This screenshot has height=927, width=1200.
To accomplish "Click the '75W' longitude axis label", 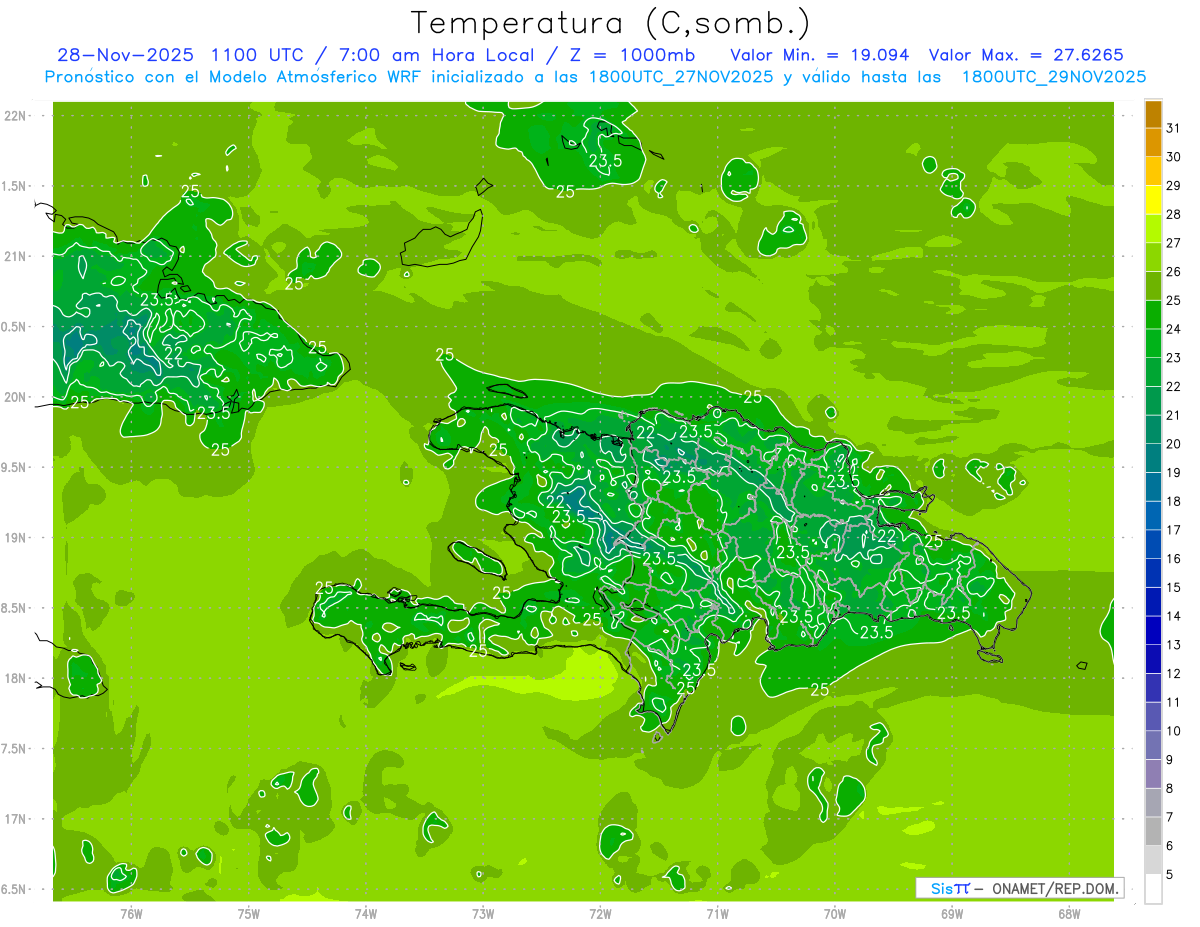I will pos(249,914).
